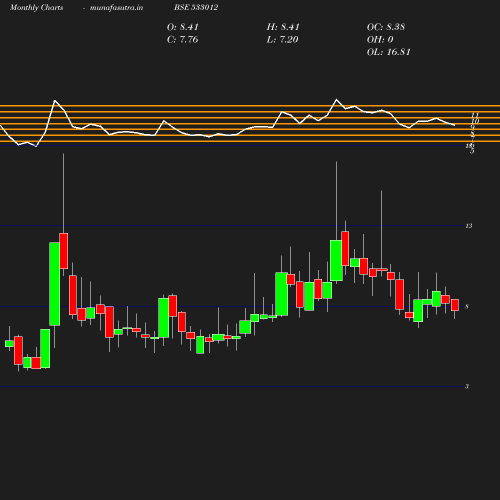Click the 'OH: 0' value
500x500 pixels.
380,40
